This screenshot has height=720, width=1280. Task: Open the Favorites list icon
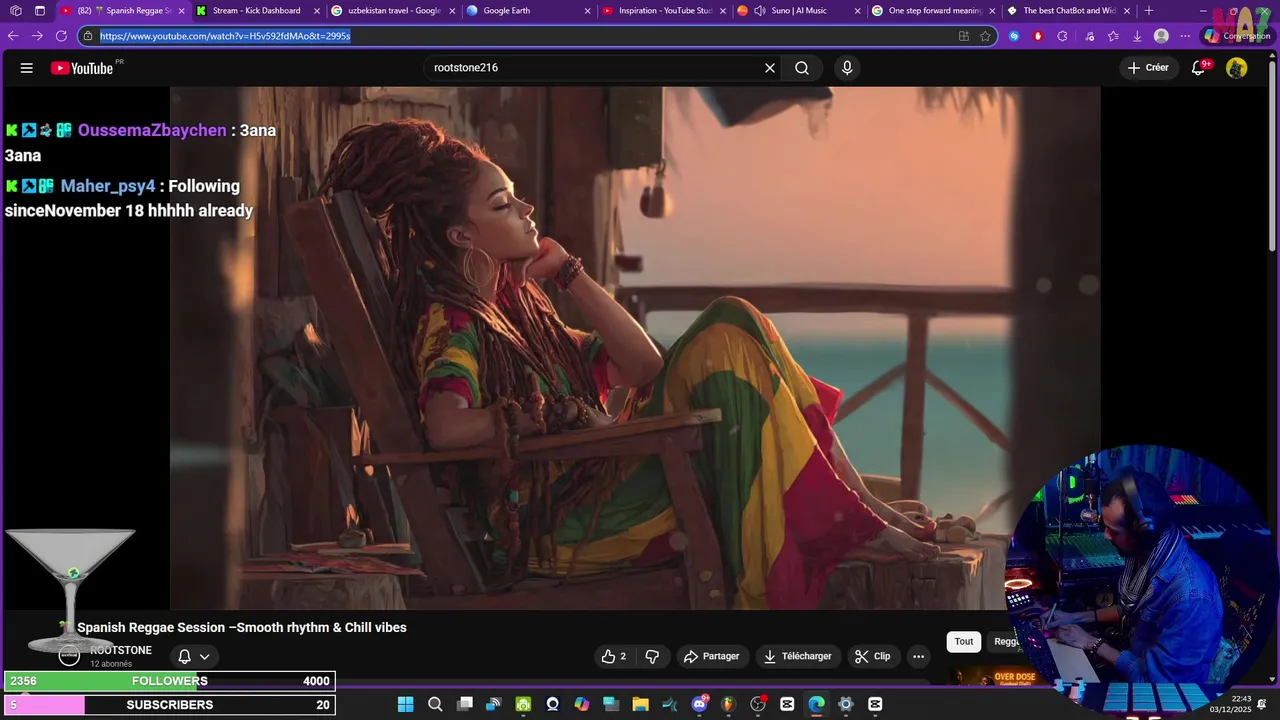coord(1112,36)
